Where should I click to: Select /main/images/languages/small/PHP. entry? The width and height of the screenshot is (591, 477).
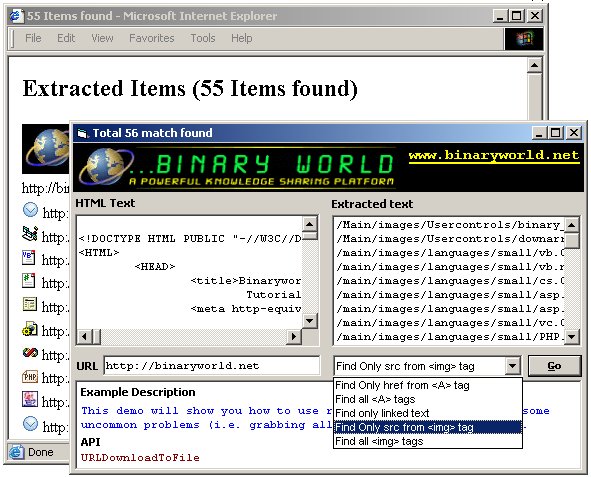point(450,336)
